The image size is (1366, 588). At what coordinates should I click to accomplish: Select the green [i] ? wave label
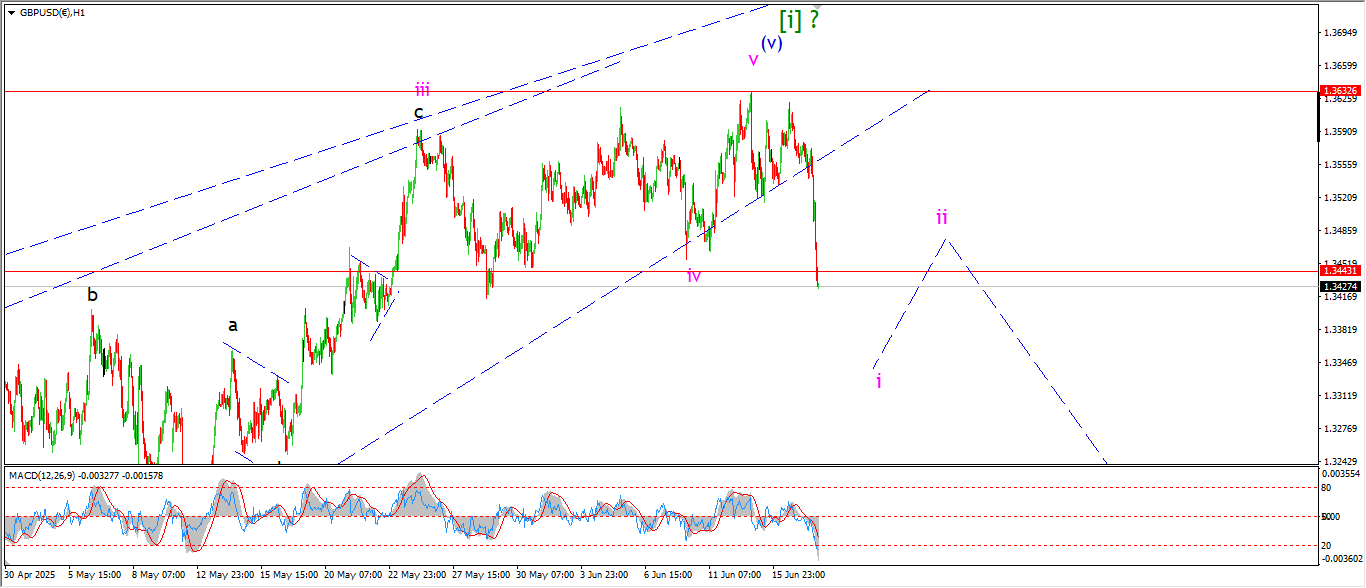[x=799, y=19]
